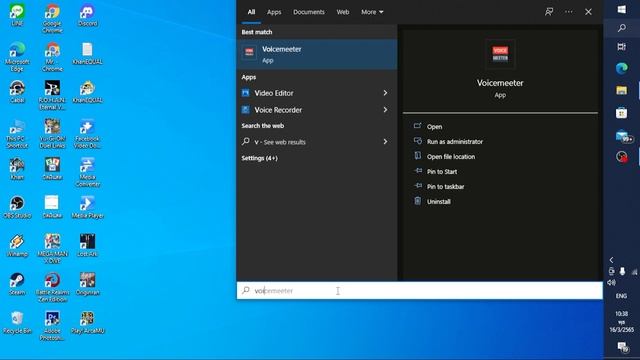Select the KhanEQUAL document file icon
The width and height of the screenshot is (640, 360).
click(87, 53)
